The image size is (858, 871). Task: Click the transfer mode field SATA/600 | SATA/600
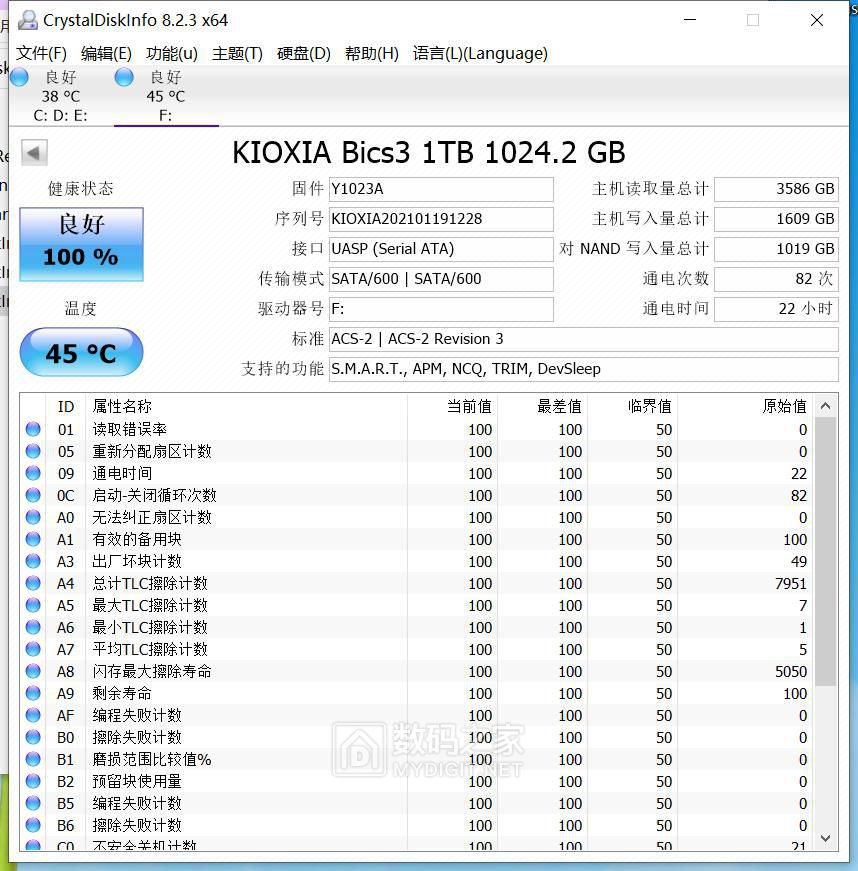(x=441, y=279)
